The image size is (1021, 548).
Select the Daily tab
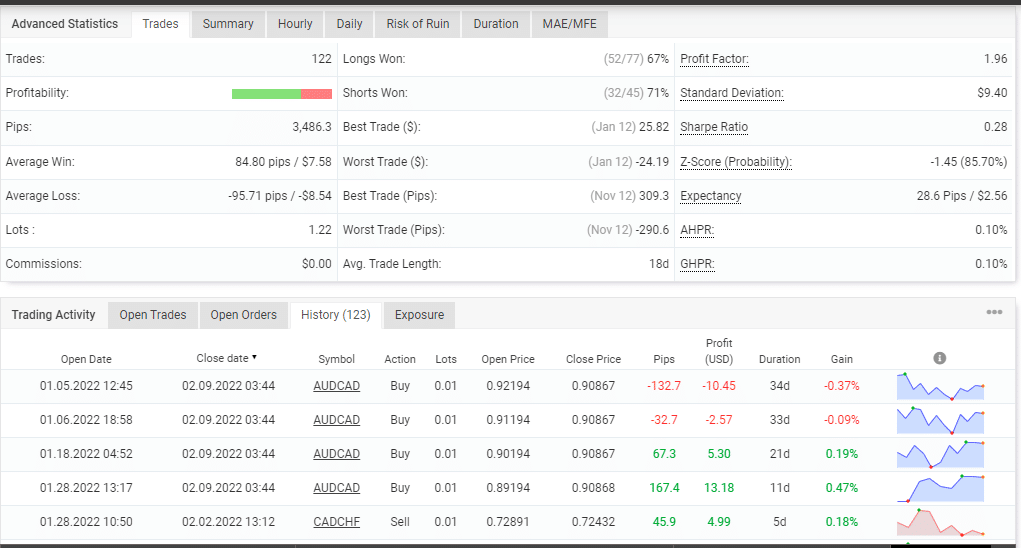coord(349,24)
